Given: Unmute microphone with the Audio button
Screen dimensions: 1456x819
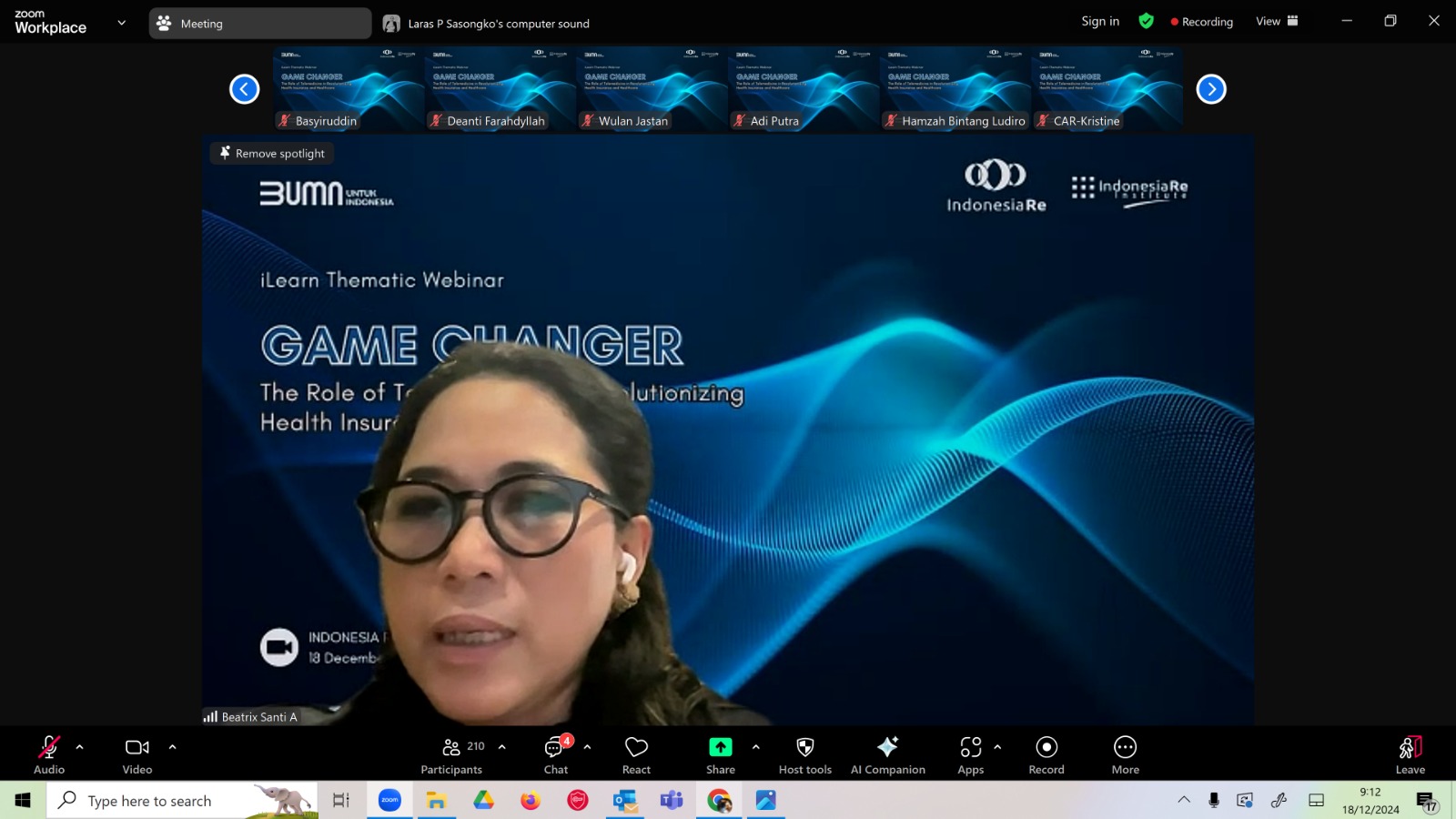Looking at the screenshot, I should tap(49, 755).
